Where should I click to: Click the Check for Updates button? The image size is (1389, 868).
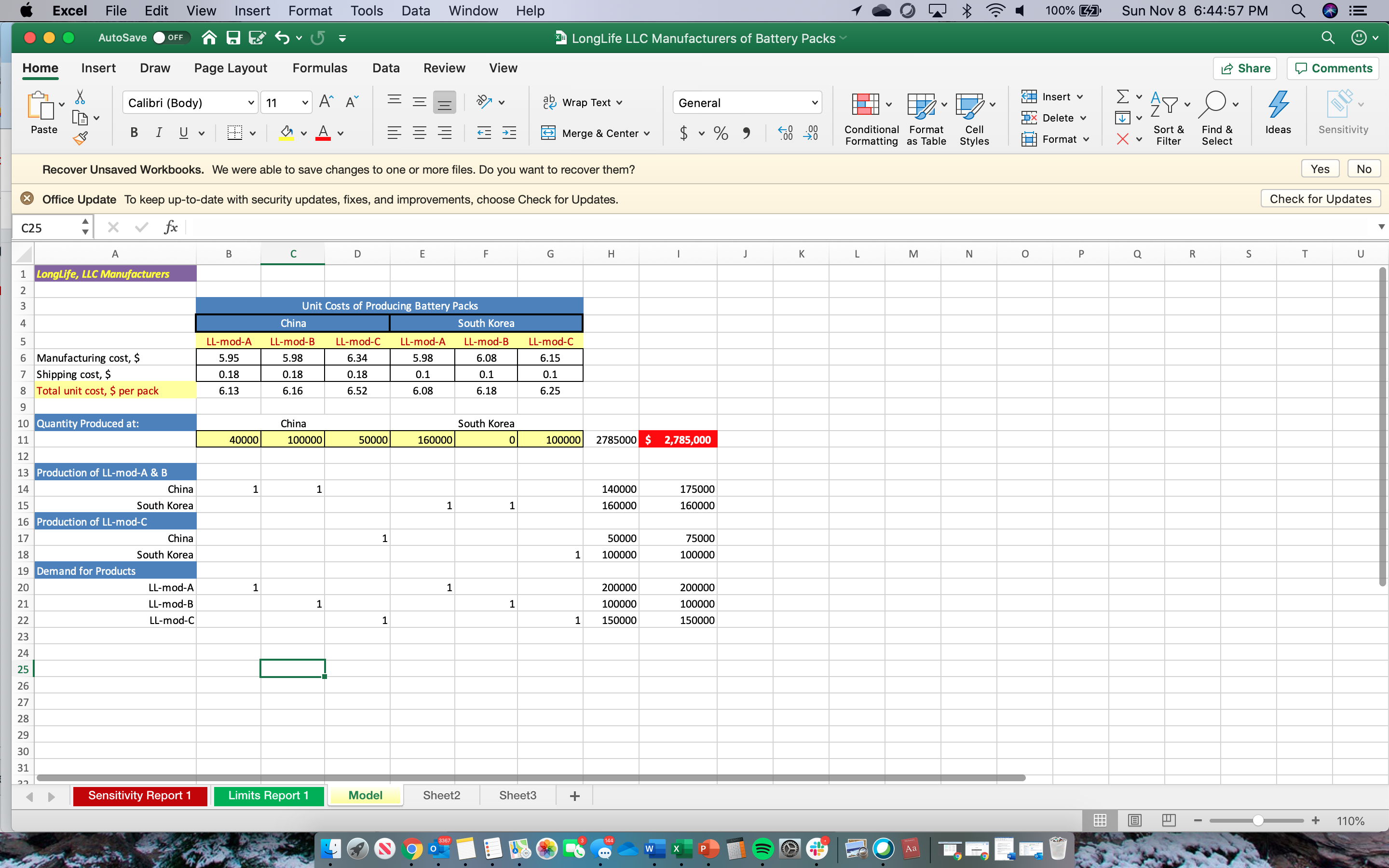(x=1320, y=199)
